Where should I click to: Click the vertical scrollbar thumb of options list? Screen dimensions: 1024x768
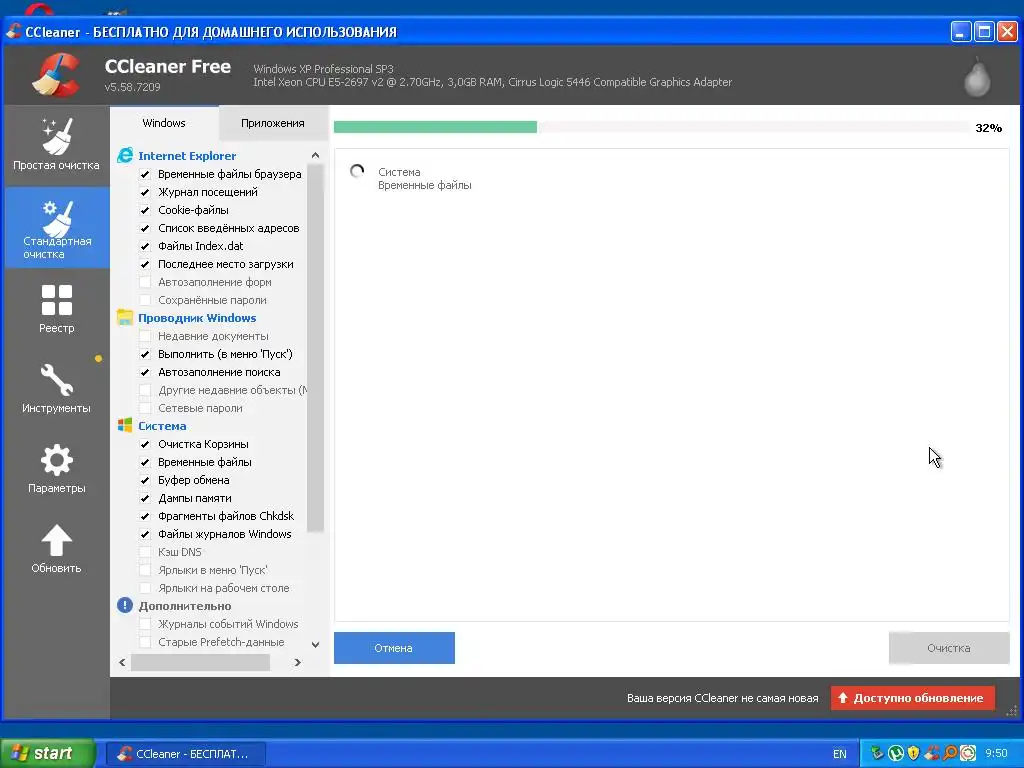point(315,348)
